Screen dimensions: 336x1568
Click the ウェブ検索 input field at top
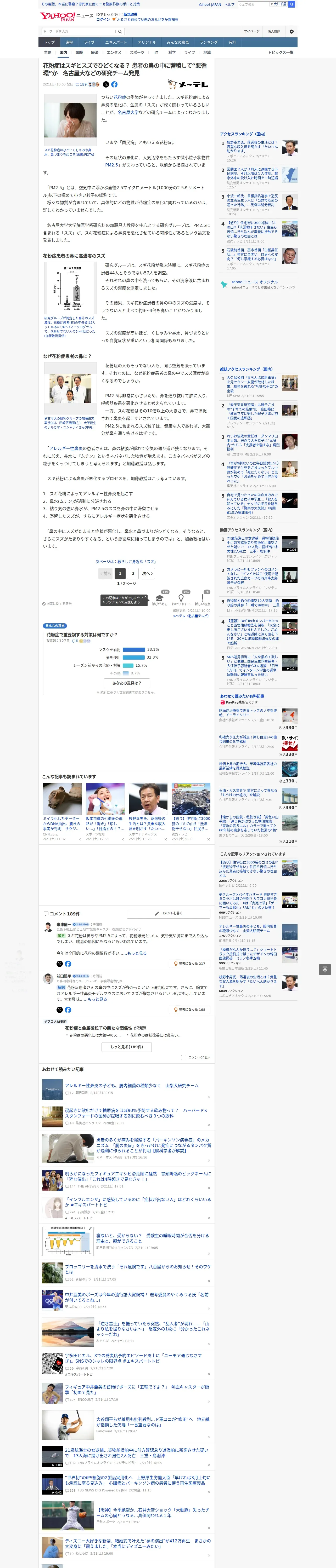pyautogui.click(x=253, y=4)
